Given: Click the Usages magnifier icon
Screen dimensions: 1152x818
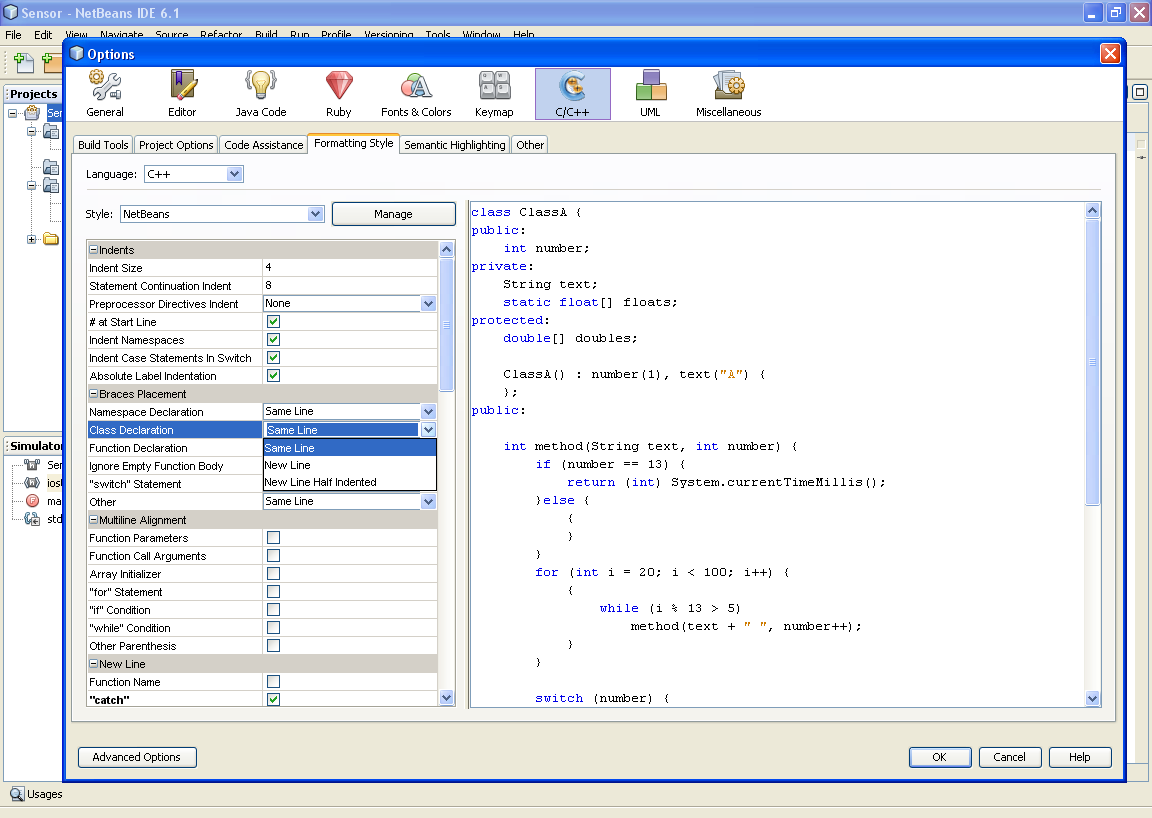Looking at the screenshot, I should click(17, 794).
